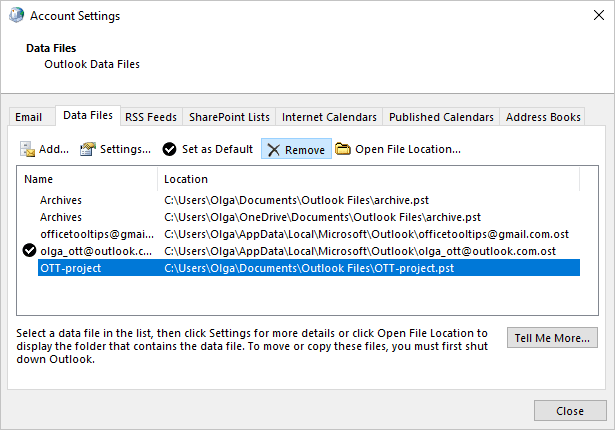Viewport: 615px width, 430px height.
Task: Switch to Published Calendars tab
Action: (x=441, y=117)
